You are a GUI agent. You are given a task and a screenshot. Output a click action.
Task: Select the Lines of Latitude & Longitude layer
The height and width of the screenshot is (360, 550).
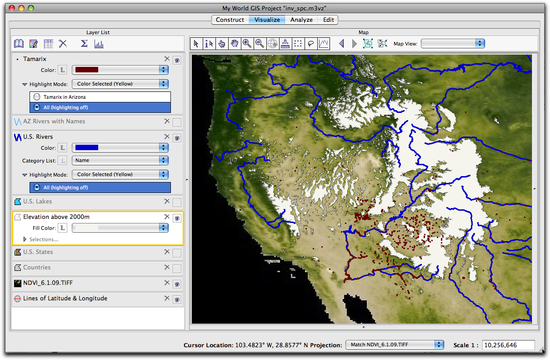click(x=98, y=299)
